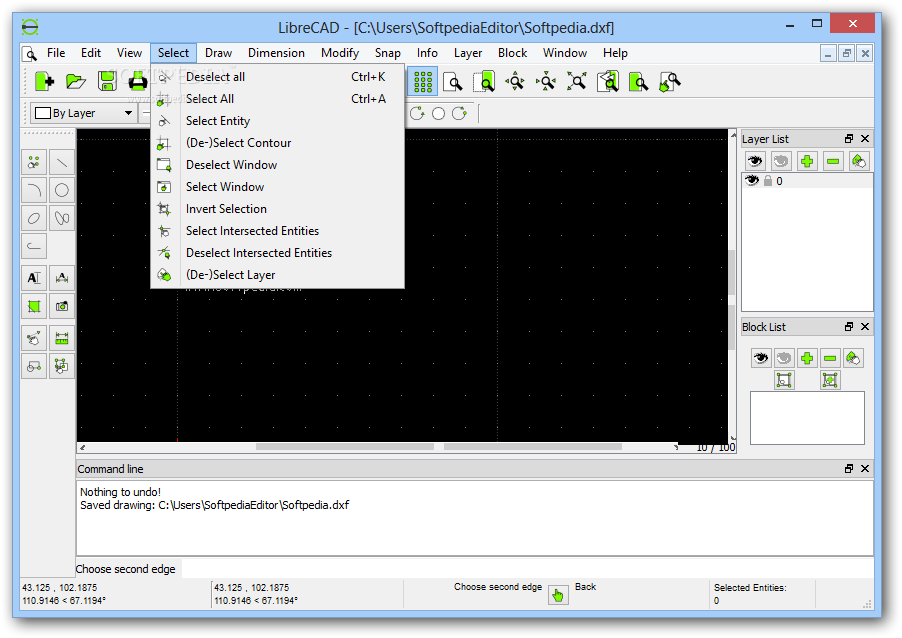
Task: Open the Dimension menu
Action: click(276, 53)
